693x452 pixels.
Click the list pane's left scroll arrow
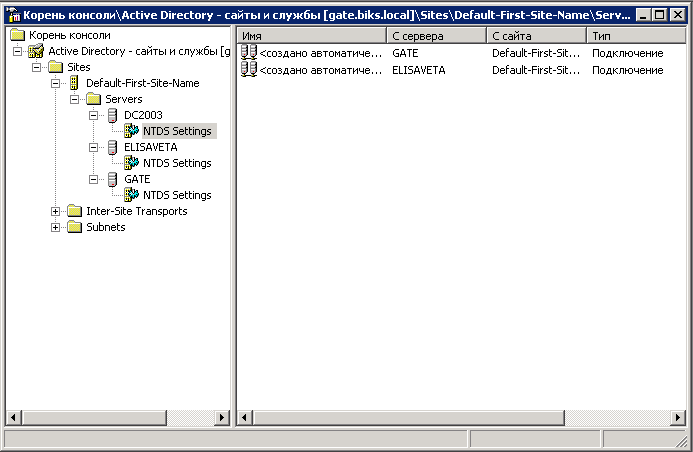[x=245, y=417]
